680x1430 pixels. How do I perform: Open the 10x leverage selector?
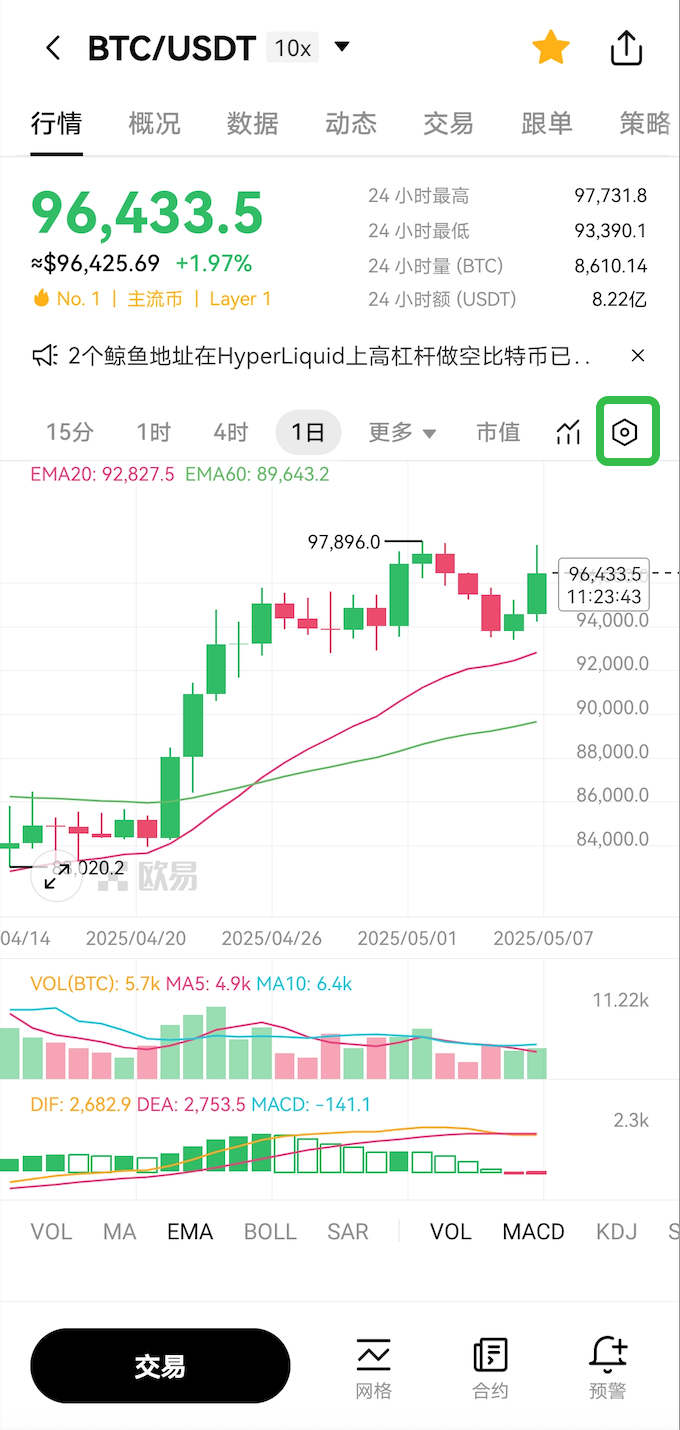[293, 48]
